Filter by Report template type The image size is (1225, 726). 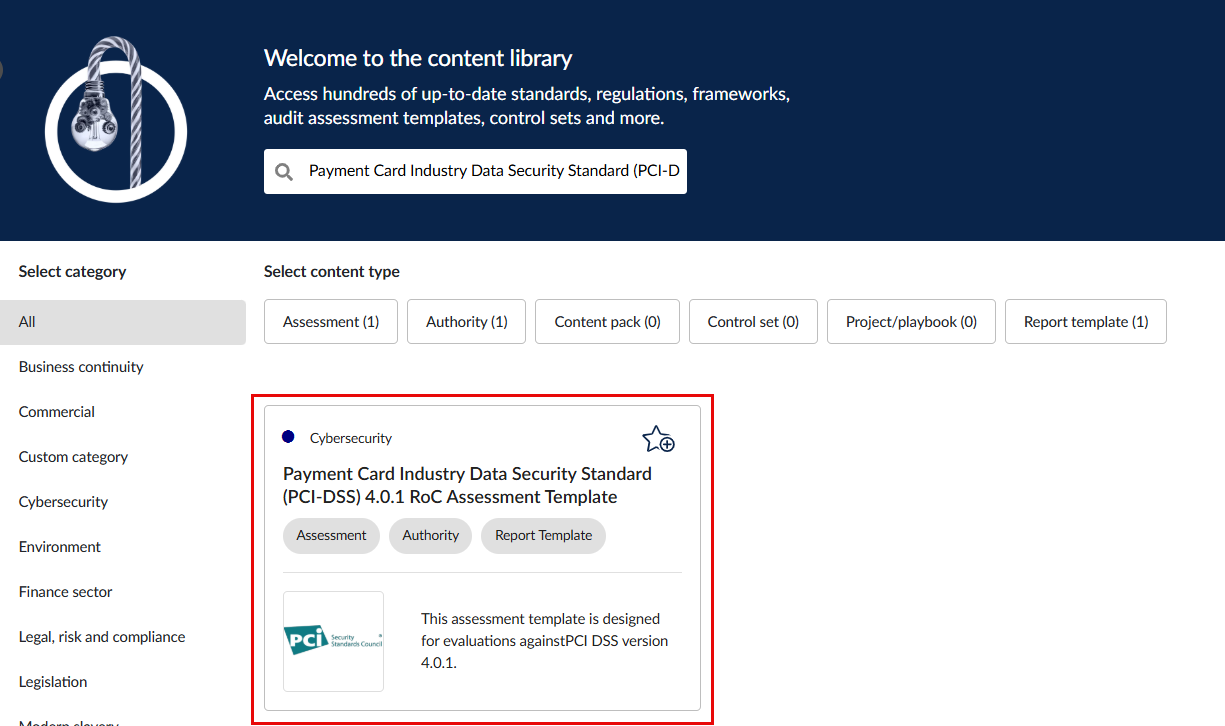1085,322
